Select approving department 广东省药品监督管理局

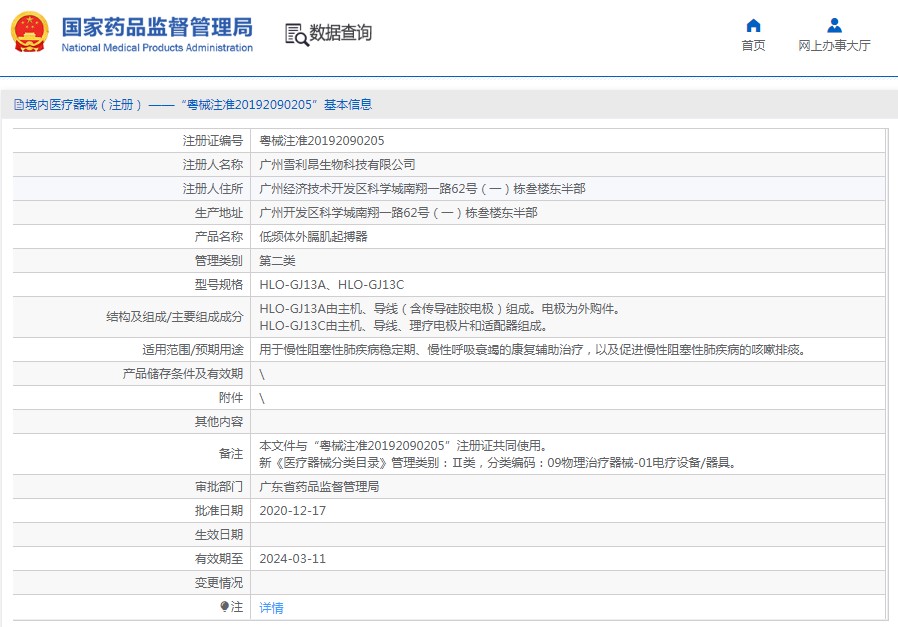[320, 487]
